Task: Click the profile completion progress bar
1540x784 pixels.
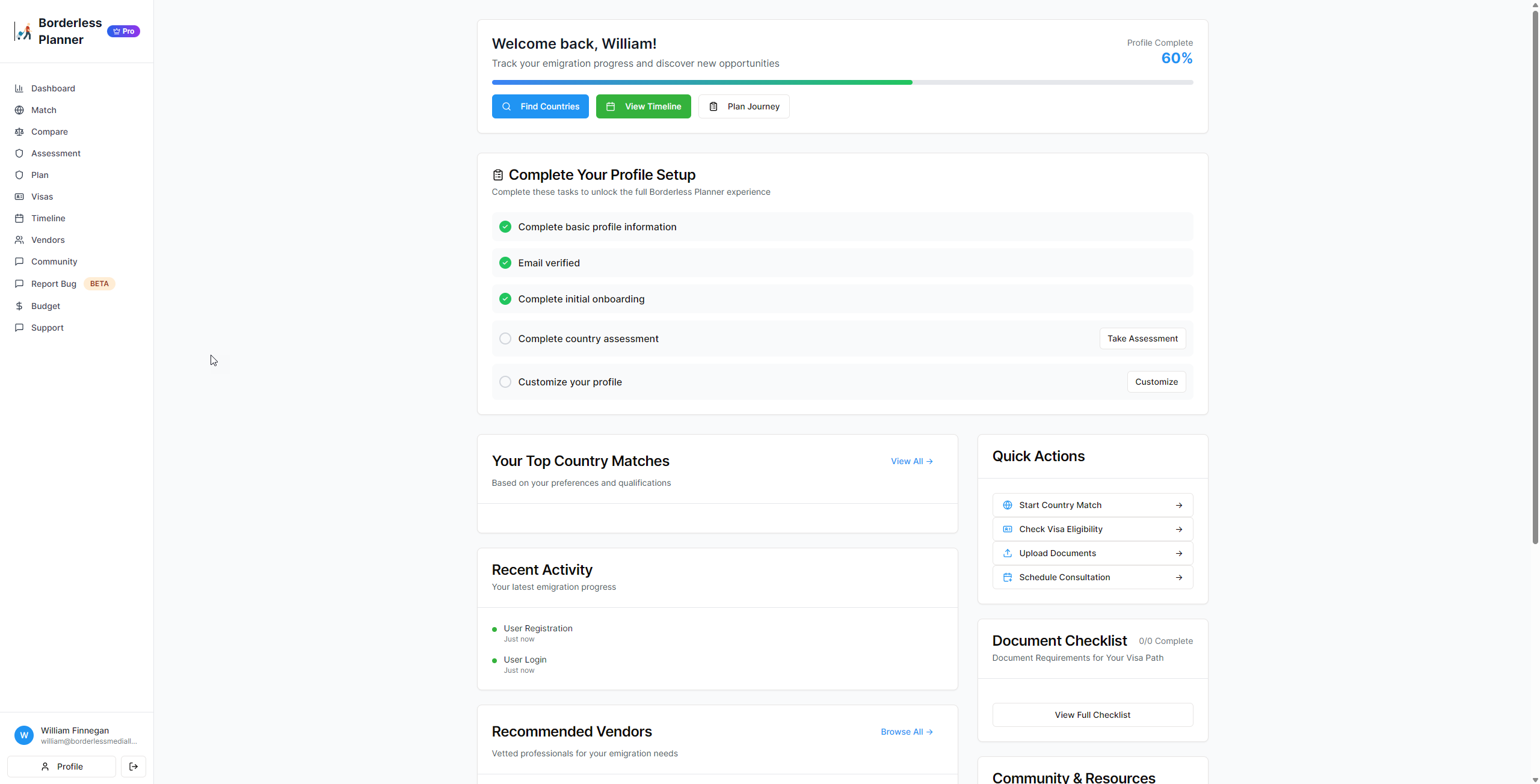Action: point(842,82)
